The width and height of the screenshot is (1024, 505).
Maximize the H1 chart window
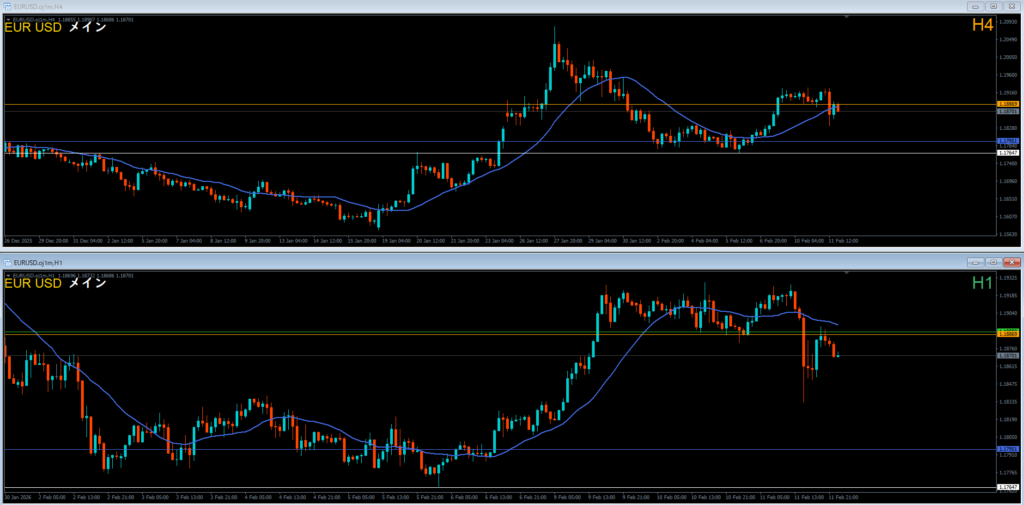[993, 262]
